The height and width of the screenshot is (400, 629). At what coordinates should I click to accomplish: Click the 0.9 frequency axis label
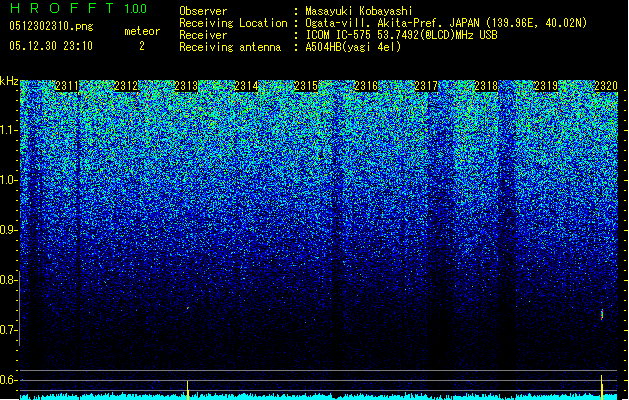click(x=9, y=230)
